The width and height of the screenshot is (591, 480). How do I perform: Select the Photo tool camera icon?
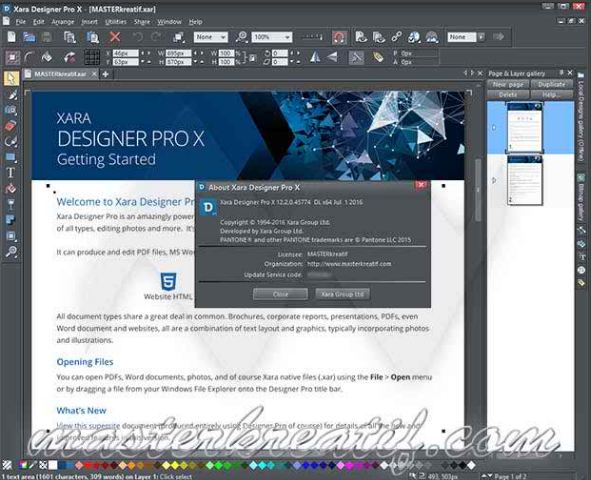click(11, 110)
